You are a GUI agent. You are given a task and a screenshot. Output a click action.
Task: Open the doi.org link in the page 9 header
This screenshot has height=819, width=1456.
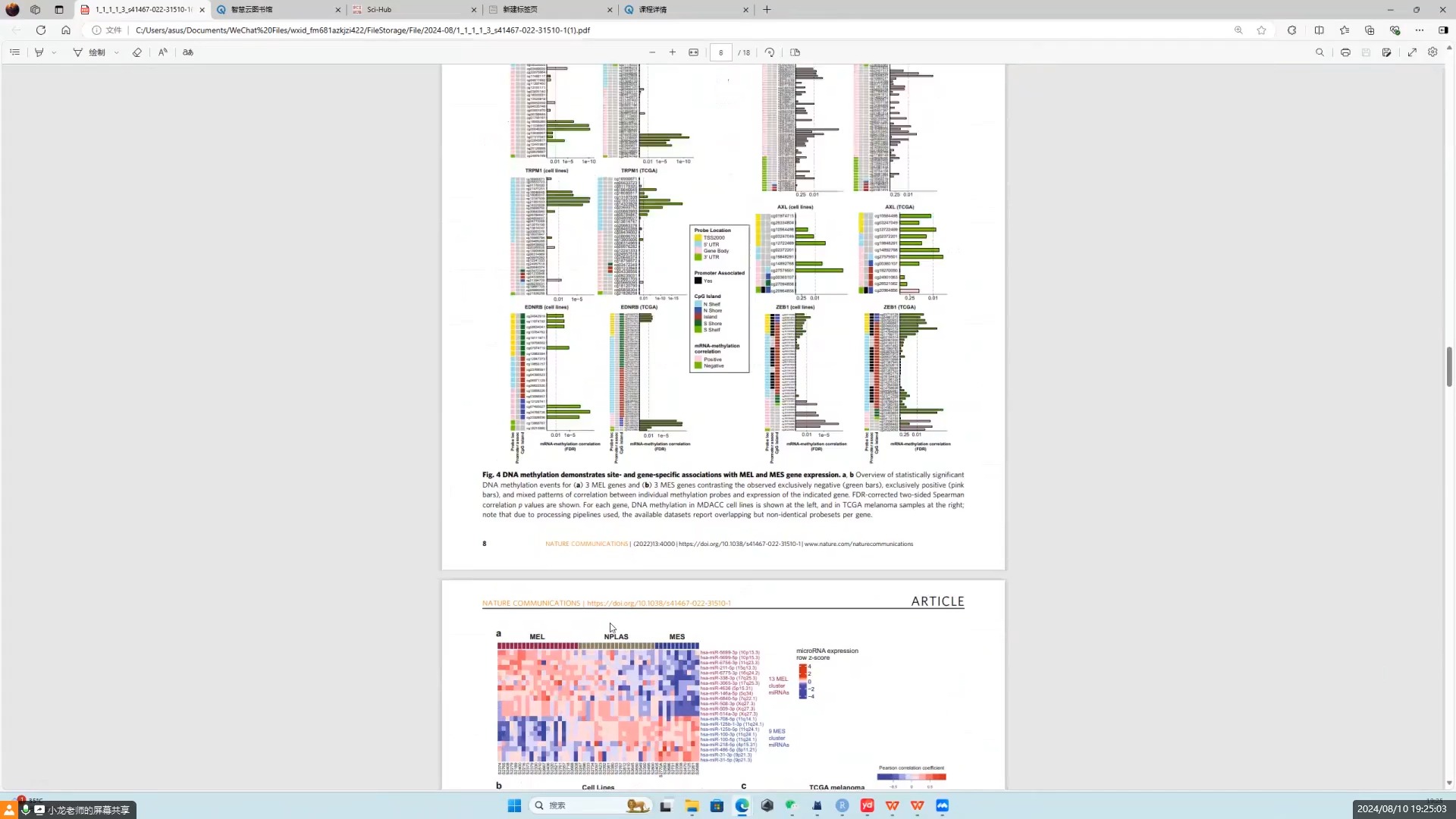coord(659,604)
